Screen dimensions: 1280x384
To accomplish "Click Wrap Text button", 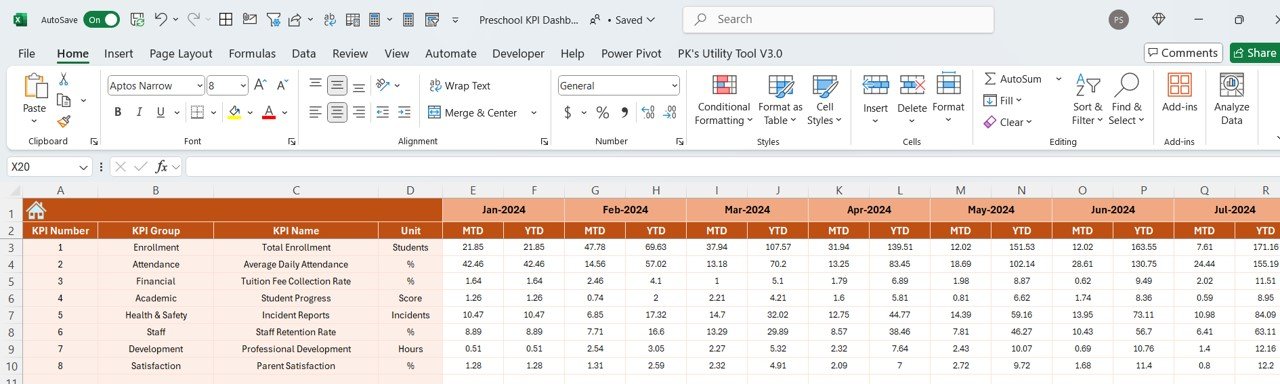I will click(x=459, y=86).
